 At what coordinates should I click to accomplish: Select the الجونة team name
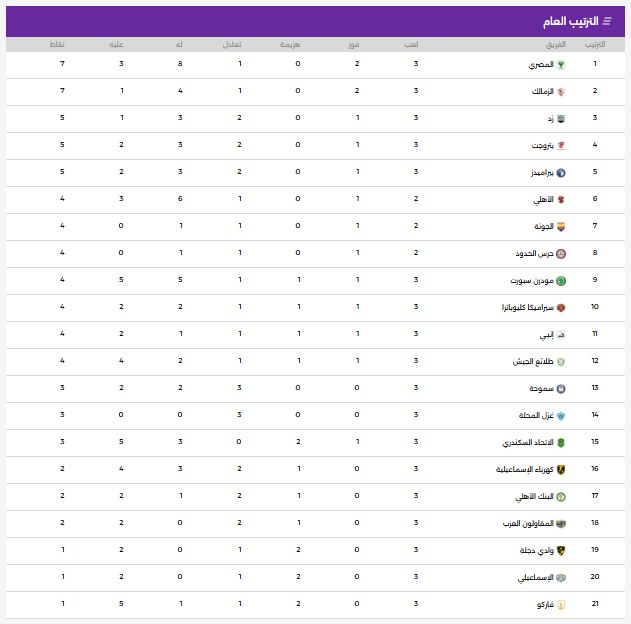point(544,227)
